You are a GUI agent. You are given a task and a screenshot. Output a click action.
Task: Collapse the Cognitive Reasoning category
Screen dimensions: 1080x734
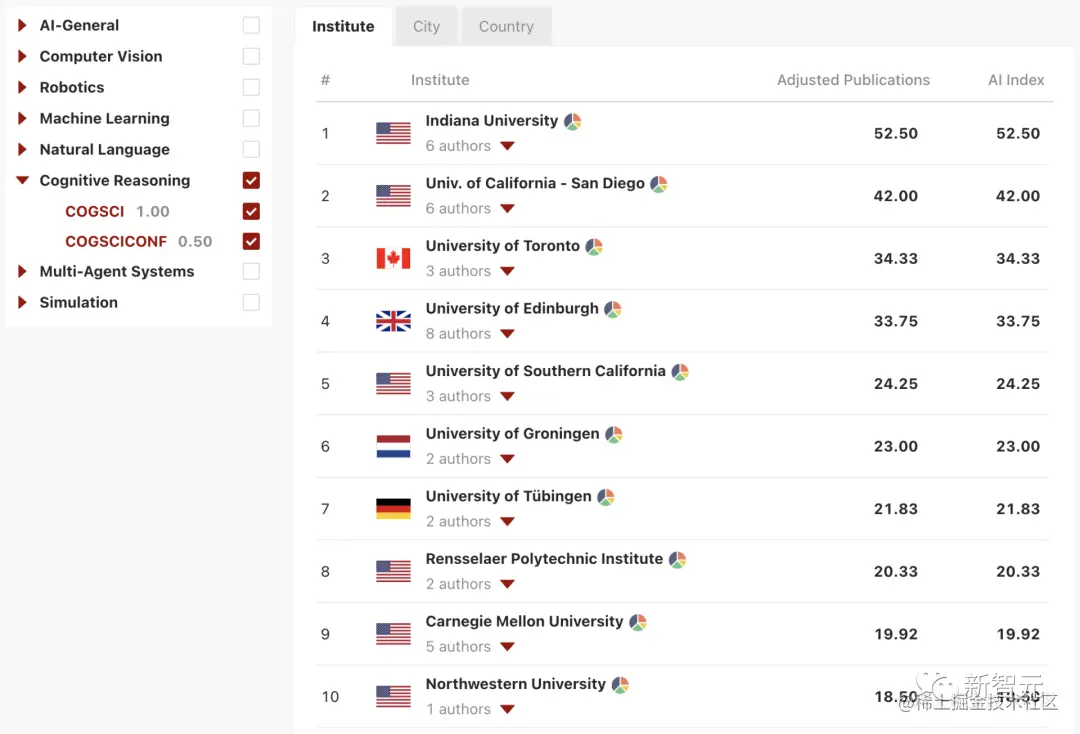tap(22, 180)
